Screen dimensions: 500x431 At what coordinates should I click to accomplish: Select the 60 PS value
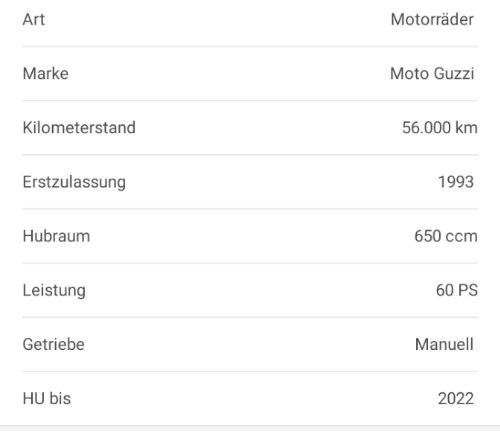click(x=457, y=290)
